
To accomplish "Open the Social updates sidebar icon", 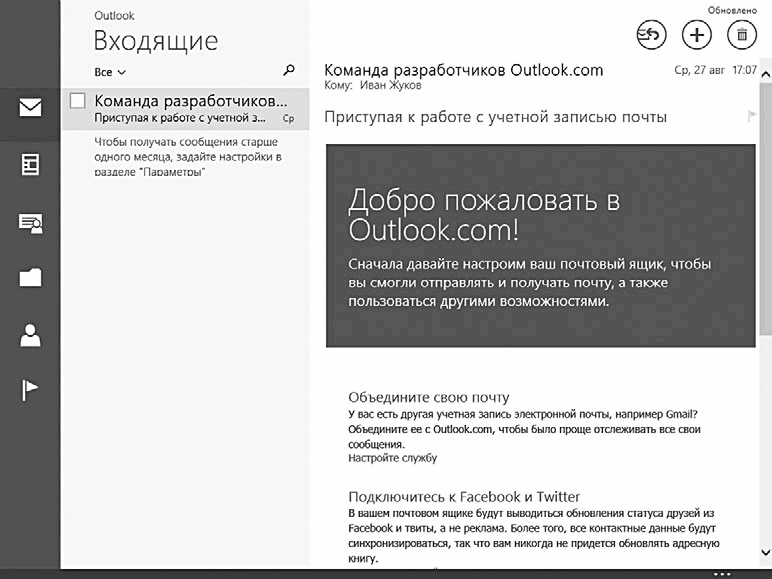I will [31, 224].
